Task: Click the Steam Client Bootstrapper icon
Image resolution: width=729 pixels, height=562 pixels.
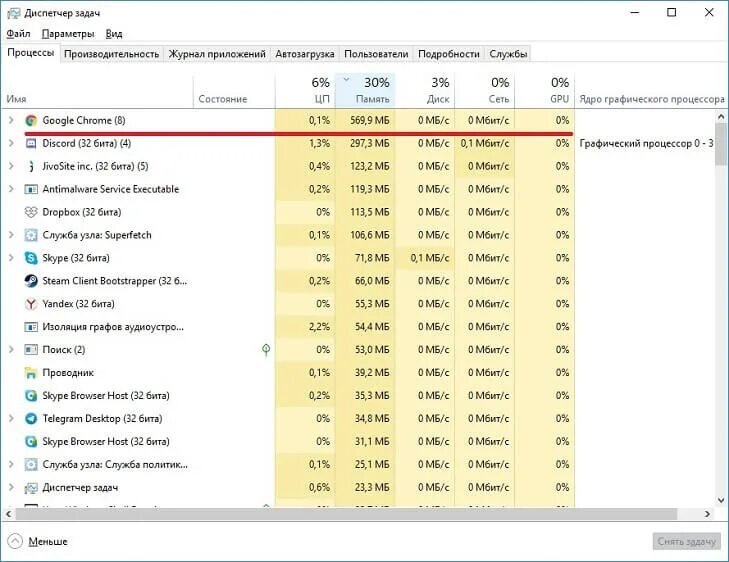Action: click(x=31, y=281)
